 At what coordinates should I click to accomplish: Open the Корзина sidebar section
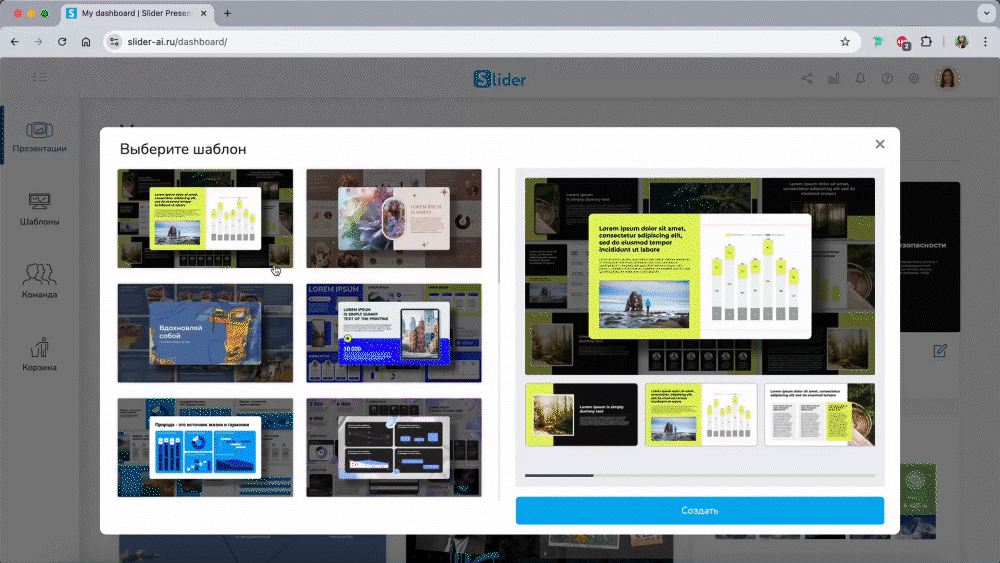(x=39, y=355)
